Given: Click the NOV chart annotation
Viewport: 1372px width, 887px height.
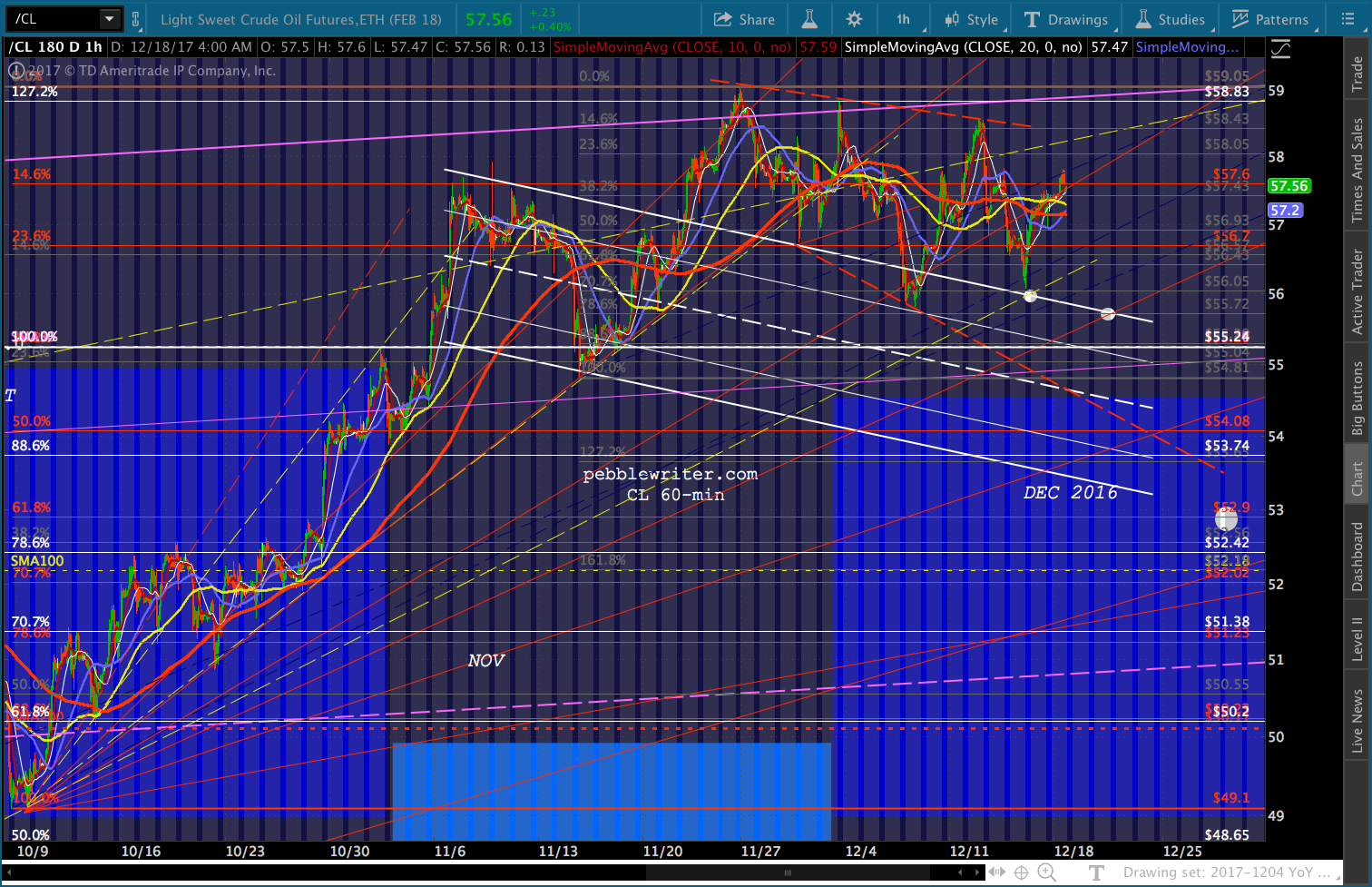Looking at the screenshot, I should pyautogui.click(x=485, y=661).
